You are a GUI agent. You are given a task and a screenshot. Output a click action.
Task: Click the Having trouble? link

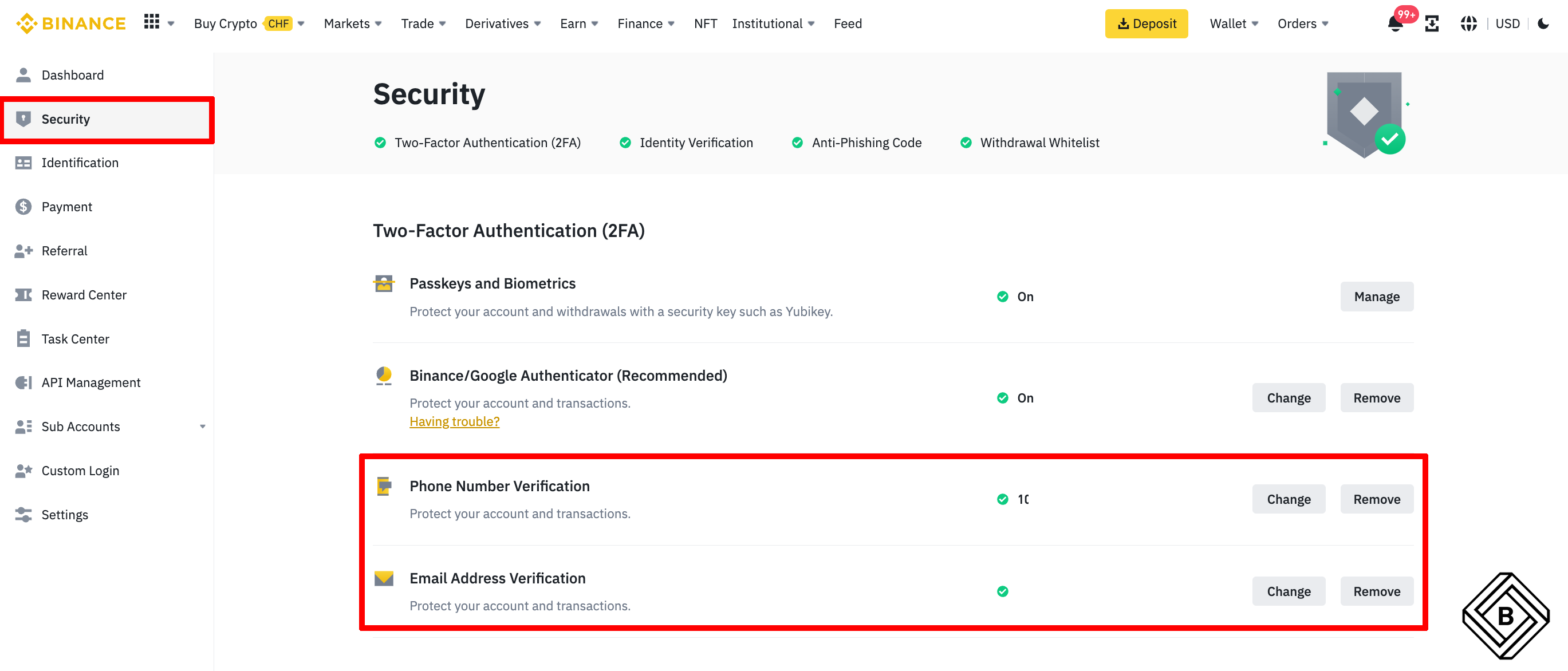tap(454, 421)
